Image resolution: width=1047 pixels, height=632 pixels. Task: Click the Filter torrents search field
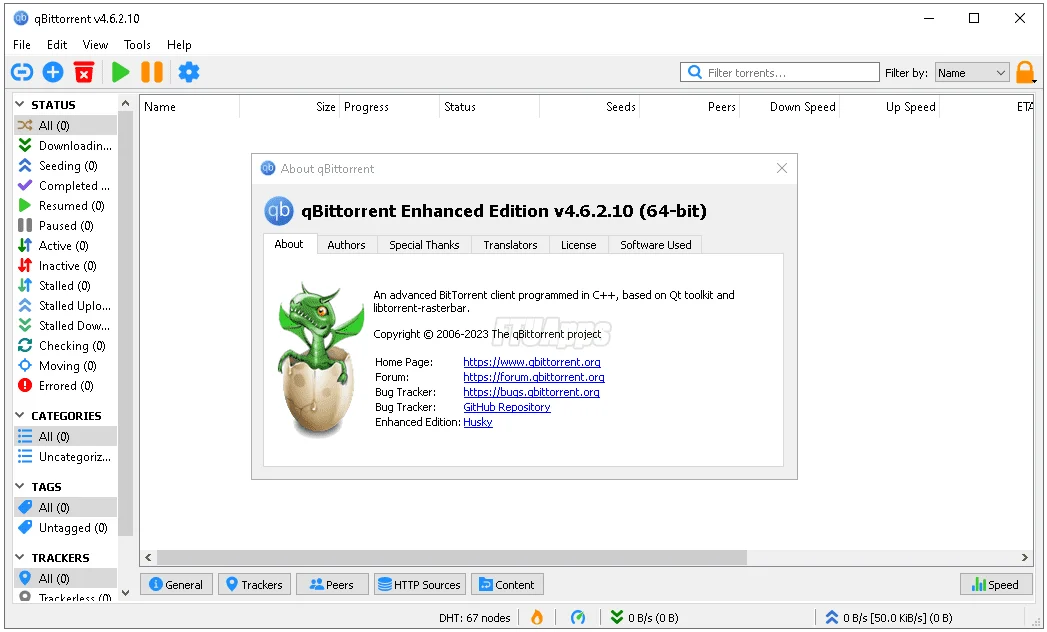pos(780,72)
